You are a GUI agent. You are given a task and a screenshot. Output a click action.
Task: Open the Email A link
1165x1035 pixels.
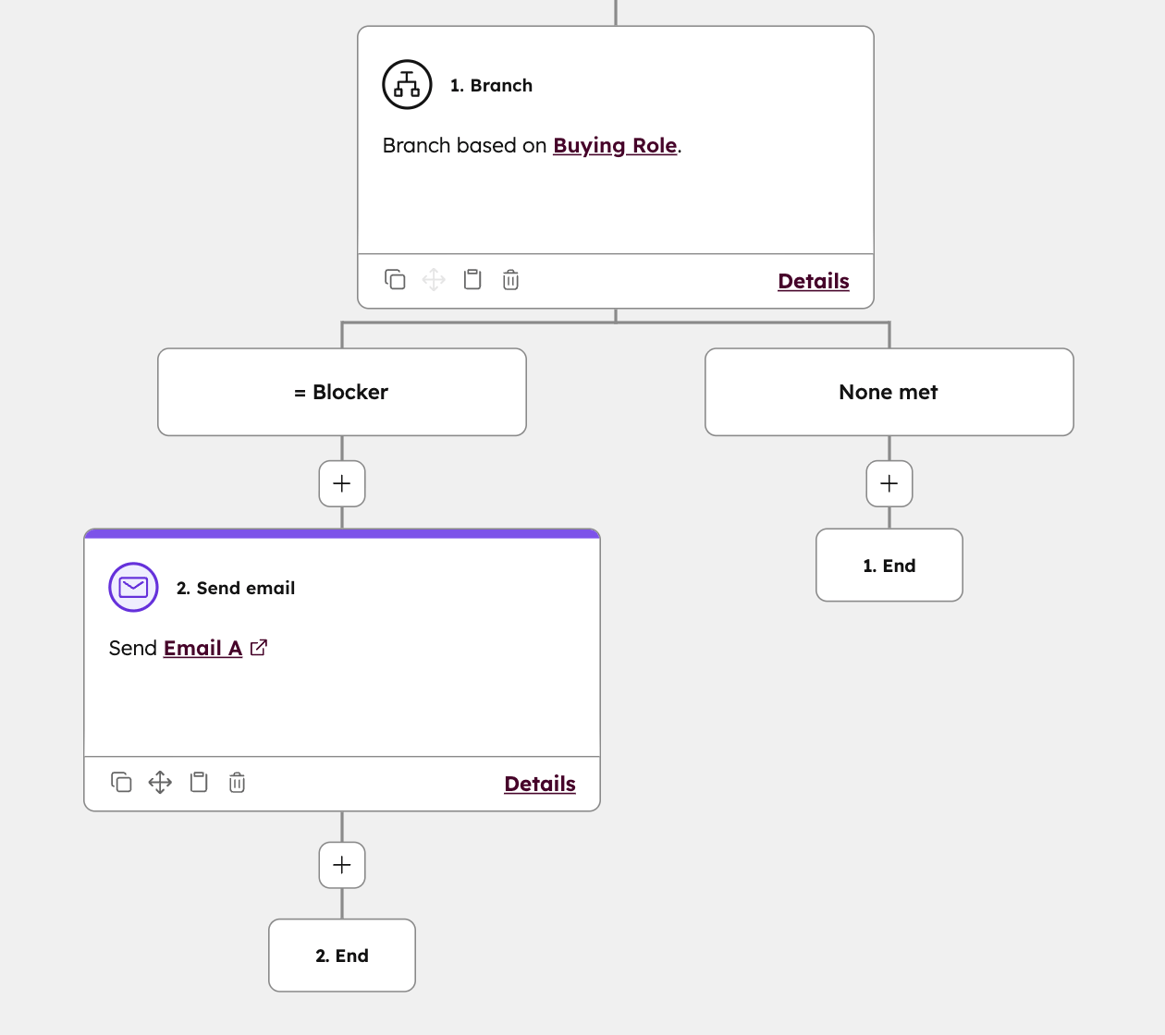click(203, 647)
